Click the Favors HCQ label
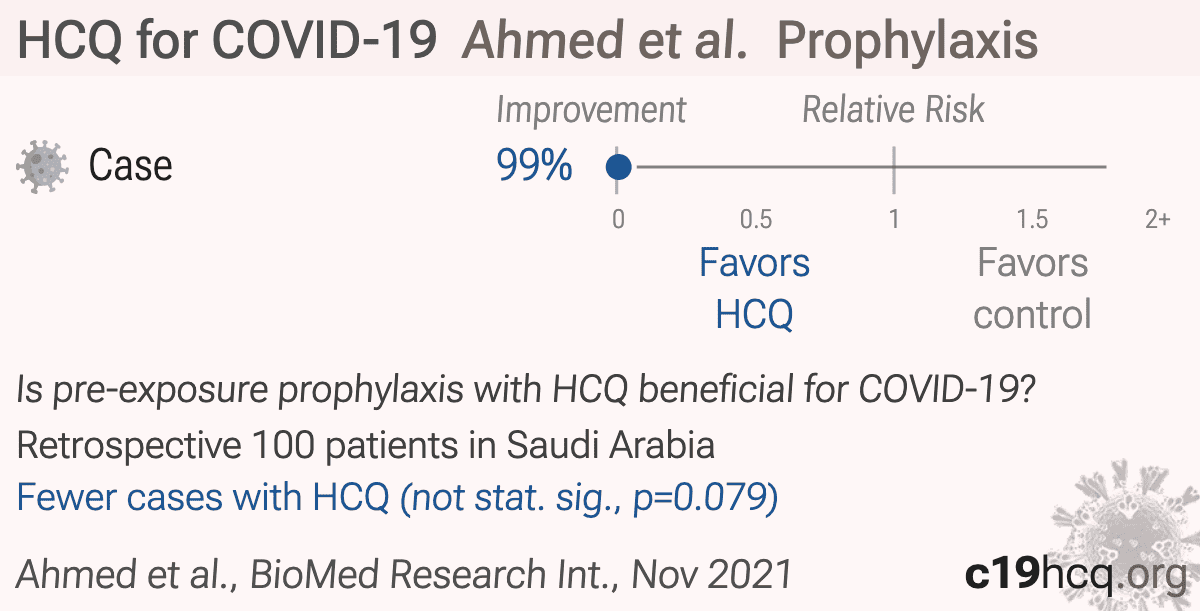The image size is (1200, 611). (755, 289)
